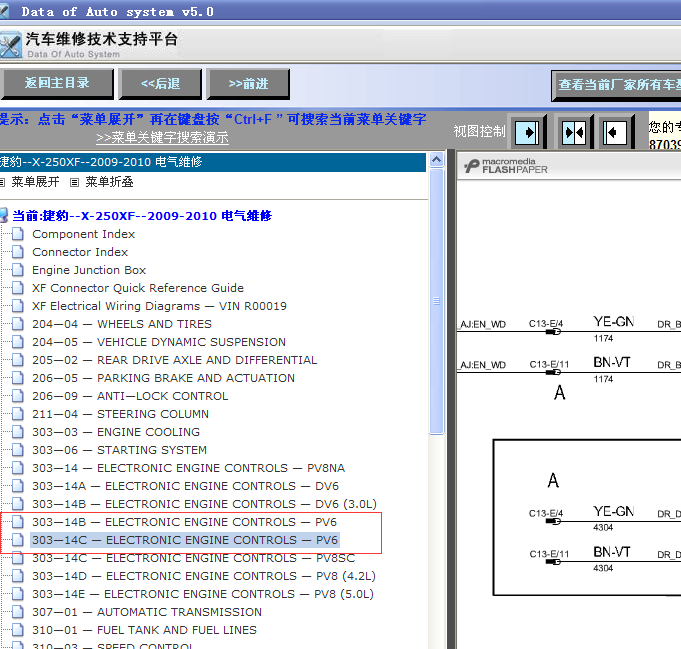
Task: Open 303—14 ELECTRONIC ENGINE CONTROLS PV8NA
Action: (188, 468)
